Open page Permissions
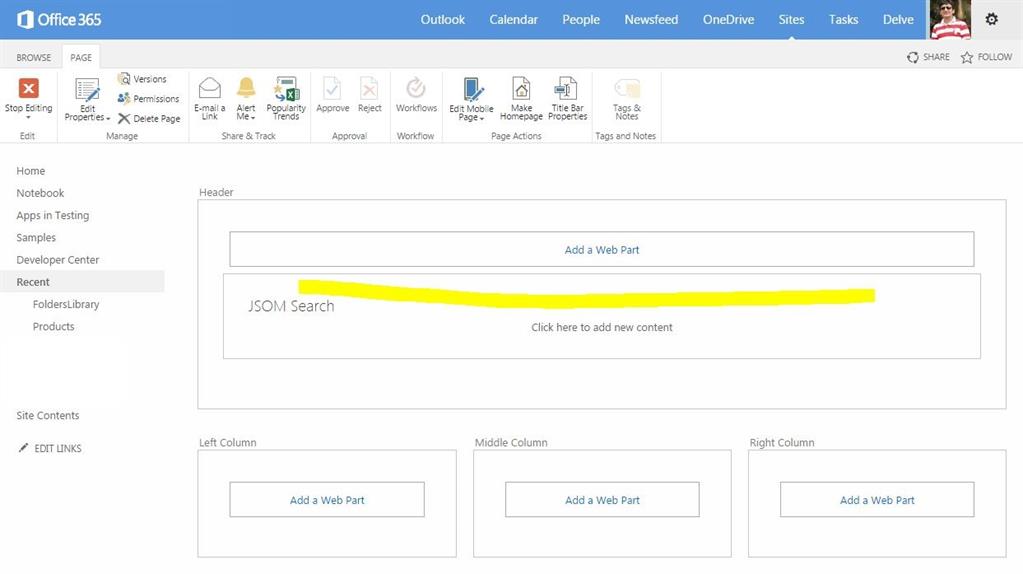The width and height of the screenshot is (1023, 574). pos(148,98)
